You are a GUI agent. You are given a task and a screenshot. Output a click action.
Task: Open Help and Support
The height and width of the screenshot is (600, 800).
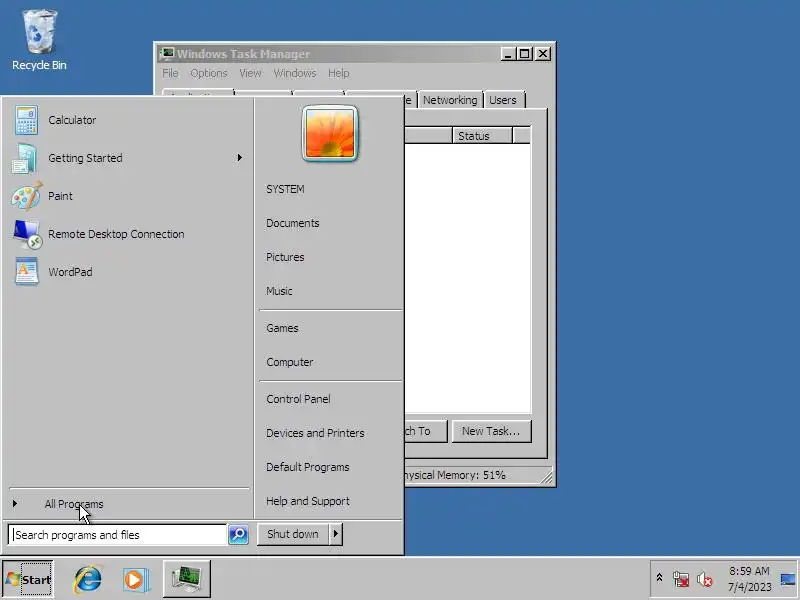(x=308, y=501)
